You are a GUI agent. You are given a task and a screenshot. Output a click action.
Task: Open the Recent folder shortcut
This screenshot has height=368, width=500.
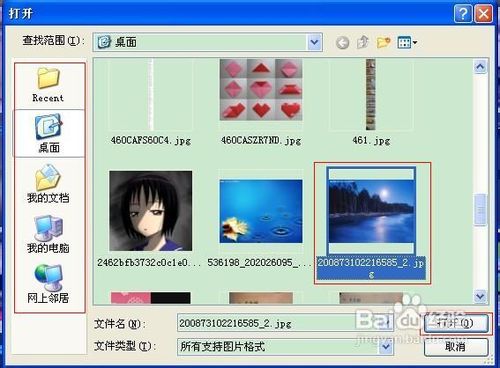48,85
